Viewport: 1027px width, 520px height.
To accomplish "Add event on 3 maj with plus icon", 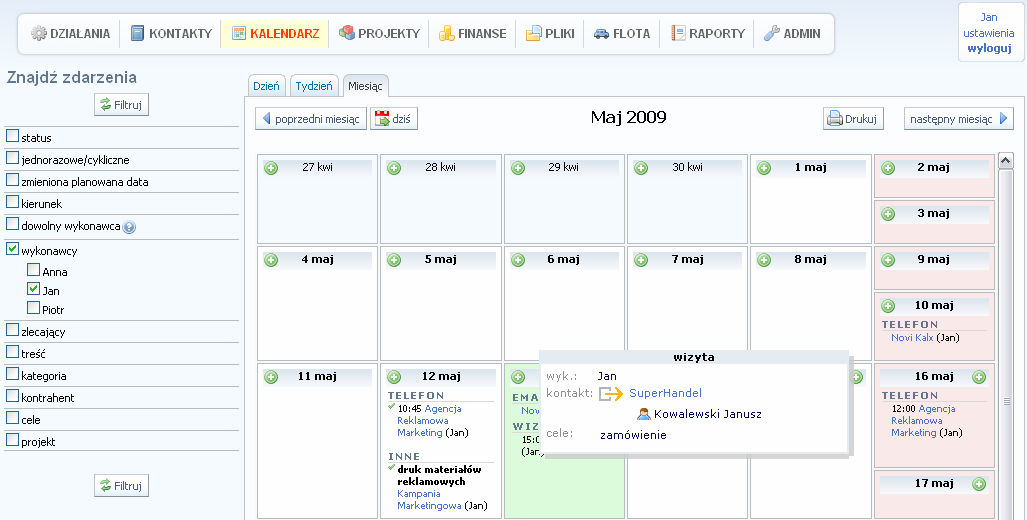I will (x=887, y=214).
